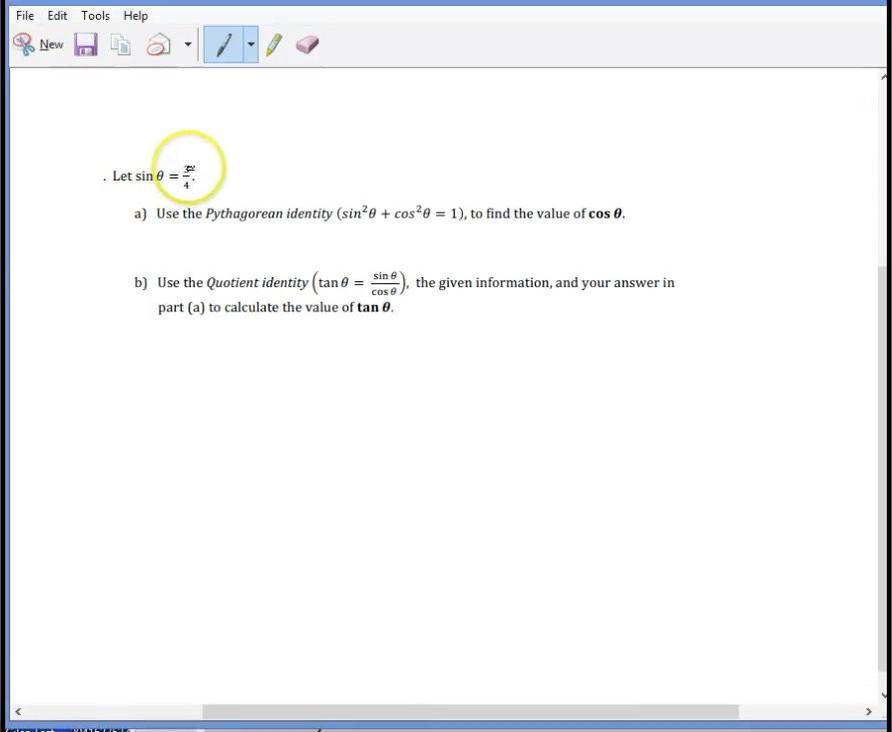Select the Pen tool
The height and width of the screenshot is (732, 892).
224,44
